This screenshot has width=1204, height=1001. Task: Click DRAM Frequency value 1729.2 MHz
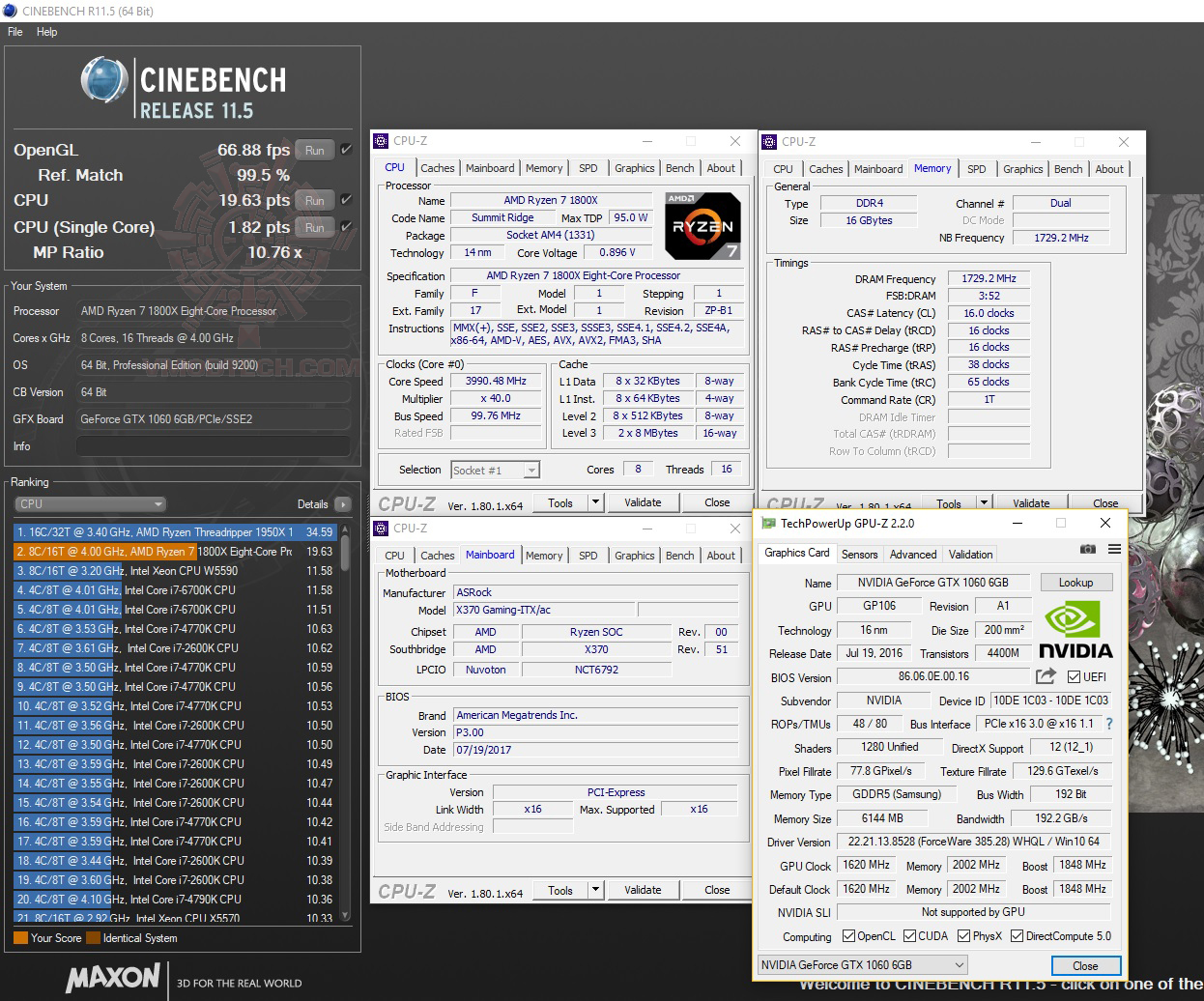989,278
